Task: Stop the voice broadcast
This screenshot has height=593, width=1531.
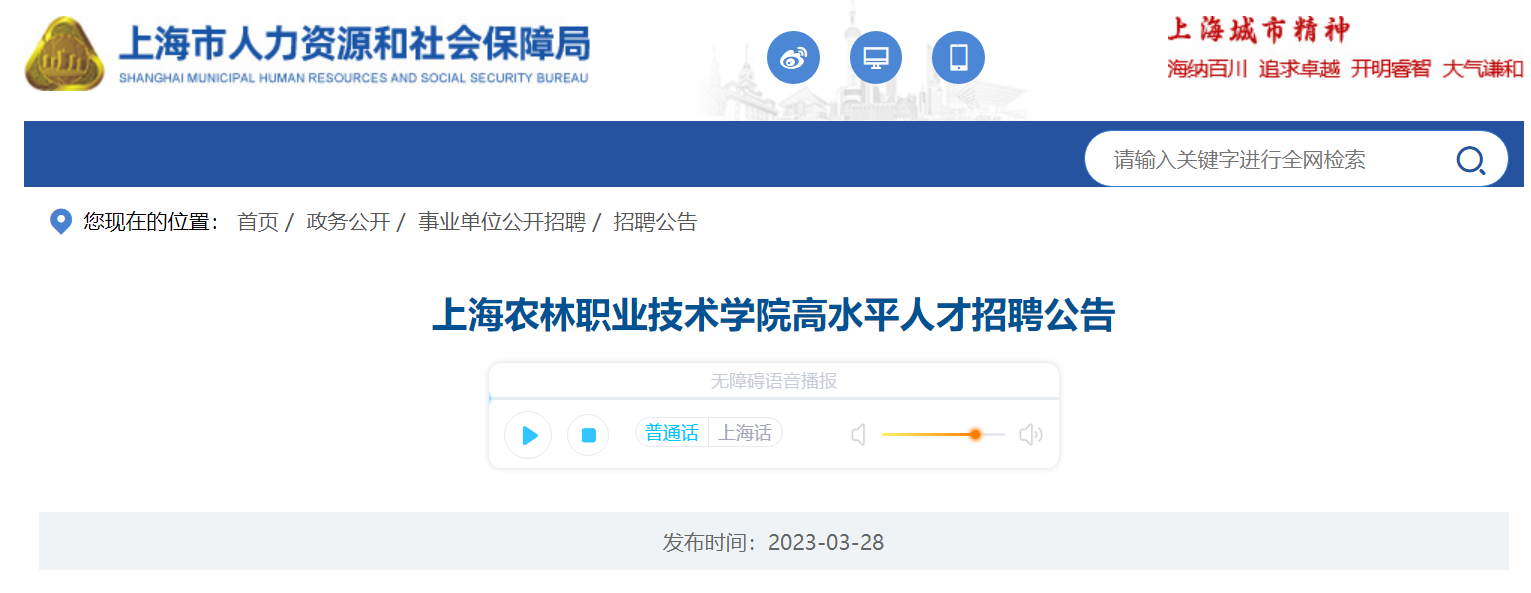Action: pyautogui.click(x=588, y=435)
